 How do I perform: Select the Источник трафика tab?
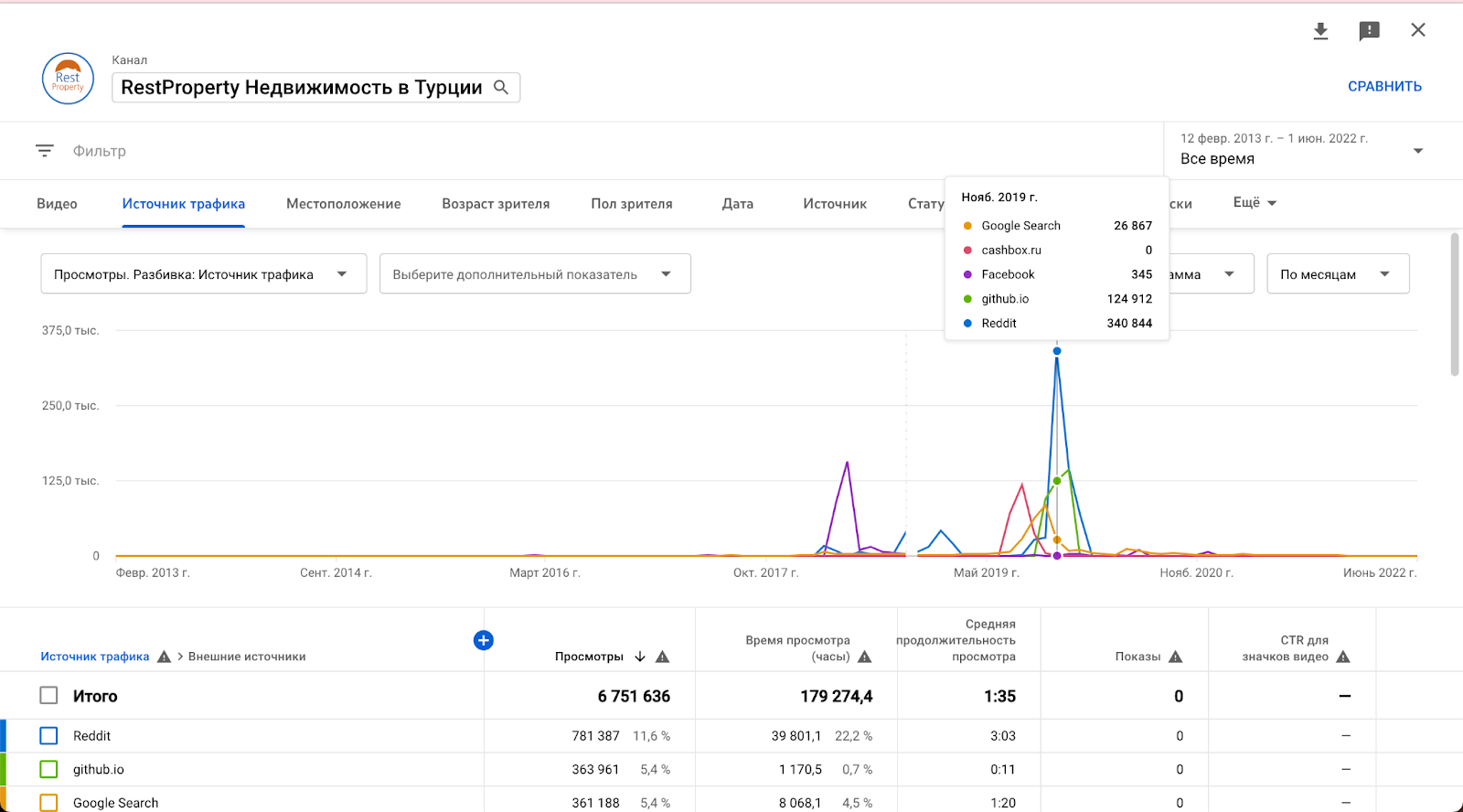click(x=184, y=204)
